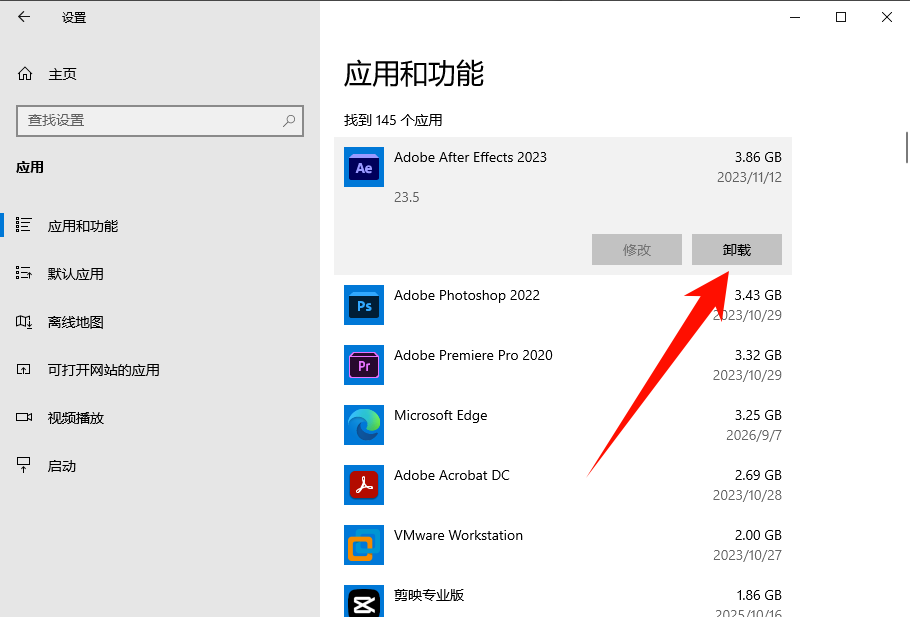The width and height of the screenshot is (910, 617).
Task: Select the Microsoft Edge entry name
Action: click(x=440, y=416)
